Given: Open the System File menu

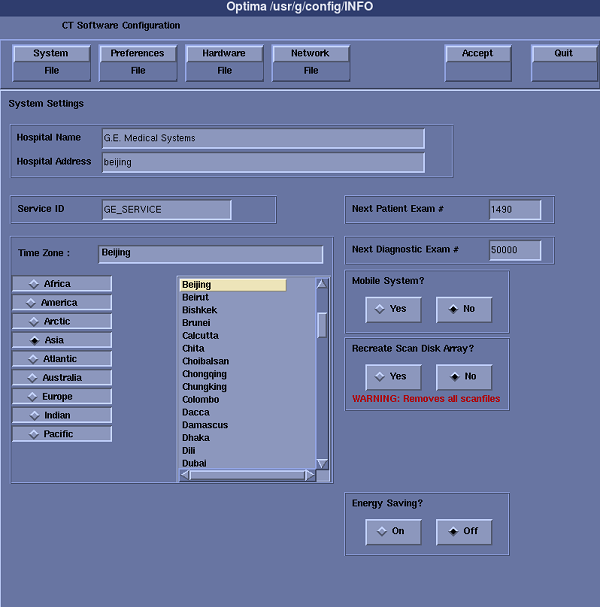Looking at the screenshot, I should pyautogui.click(x=51, y=62).
